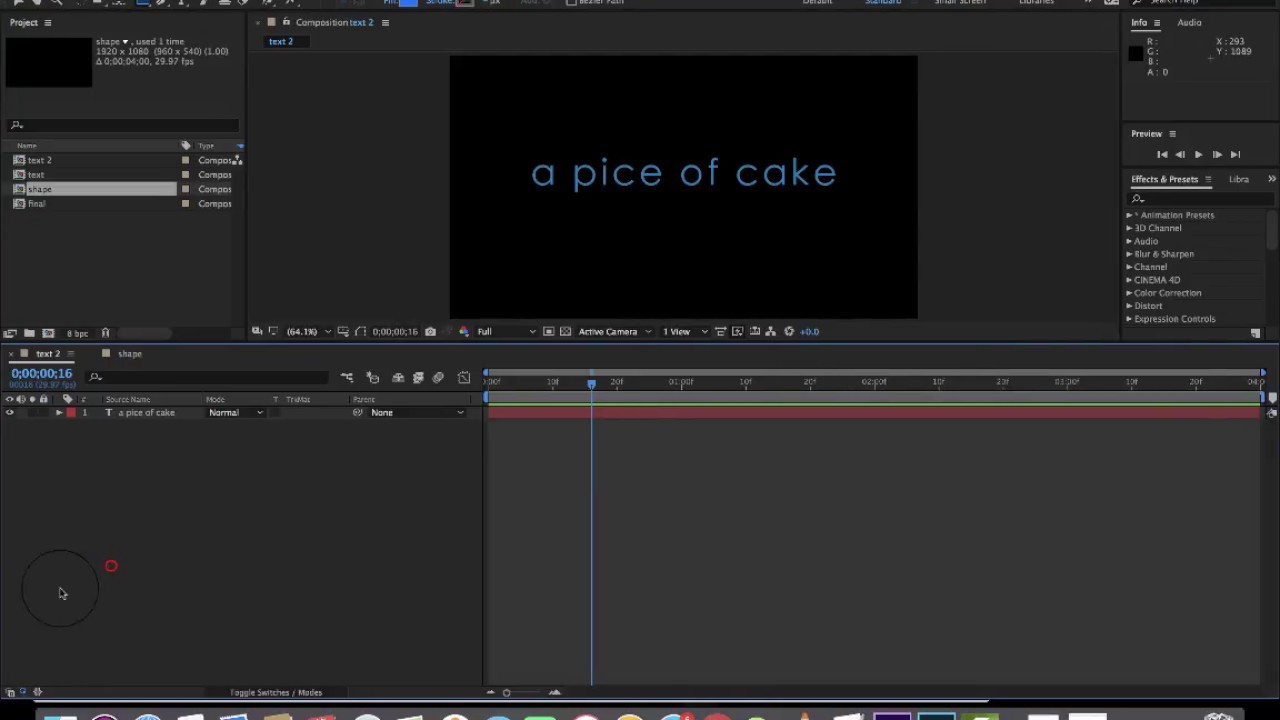
Task: Expand the Color Correction effects category
Action: (x=1129, y=293)
